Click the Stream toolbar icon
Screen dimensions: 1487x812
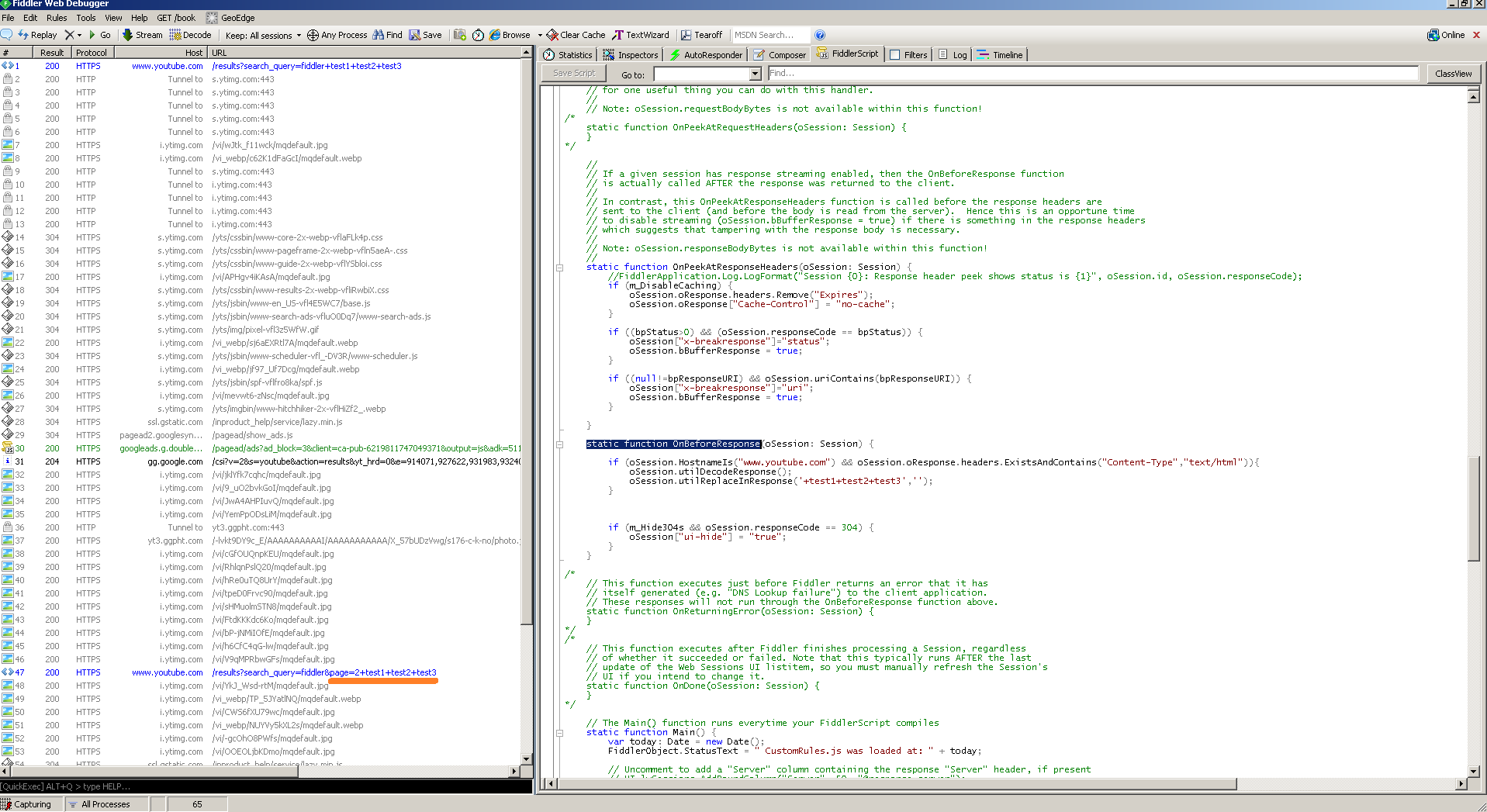point(128,35)
